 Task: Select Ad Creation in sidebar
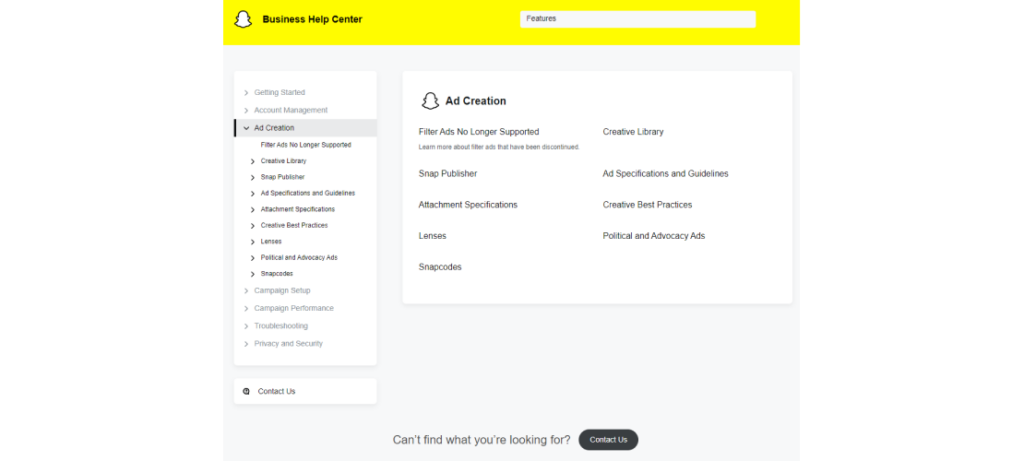[274, 128]
